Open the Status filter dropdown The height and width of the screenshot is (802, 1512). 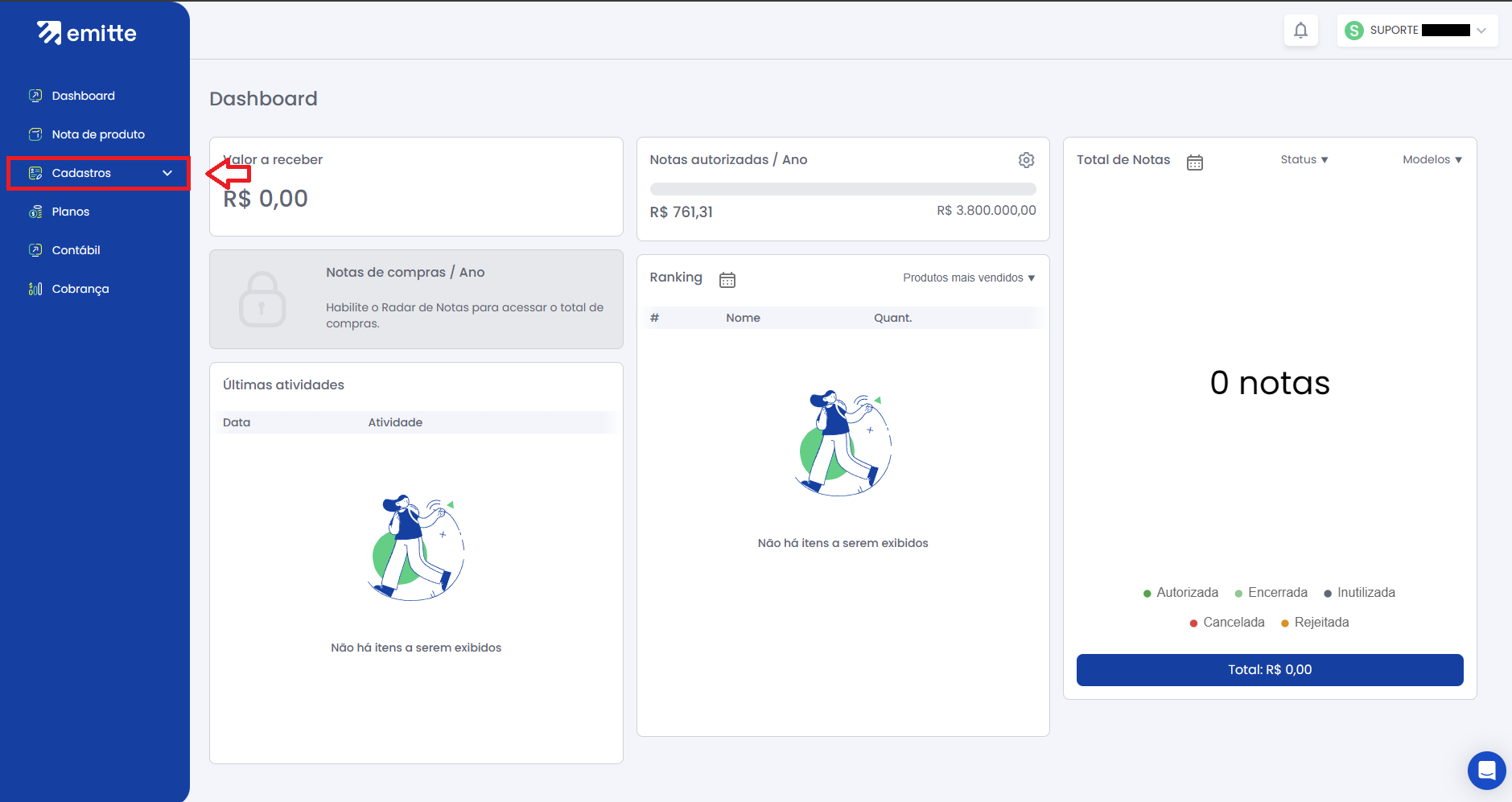(x=1304, y=159)
